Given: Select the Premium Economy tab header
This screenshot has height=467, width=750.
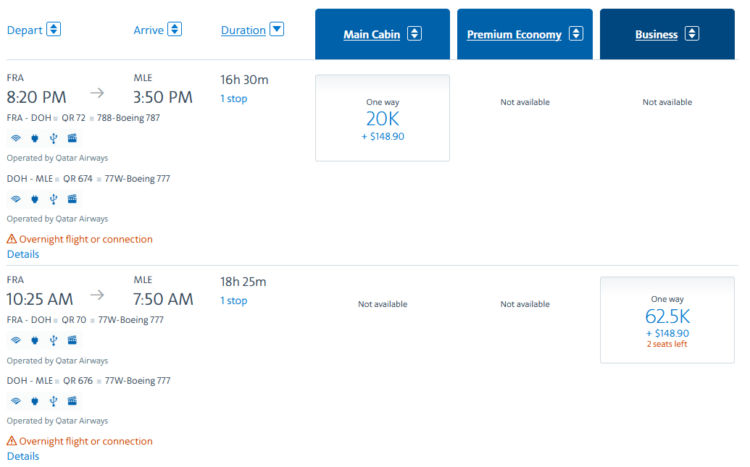Looking at the screenshot, I should [513, 35].
